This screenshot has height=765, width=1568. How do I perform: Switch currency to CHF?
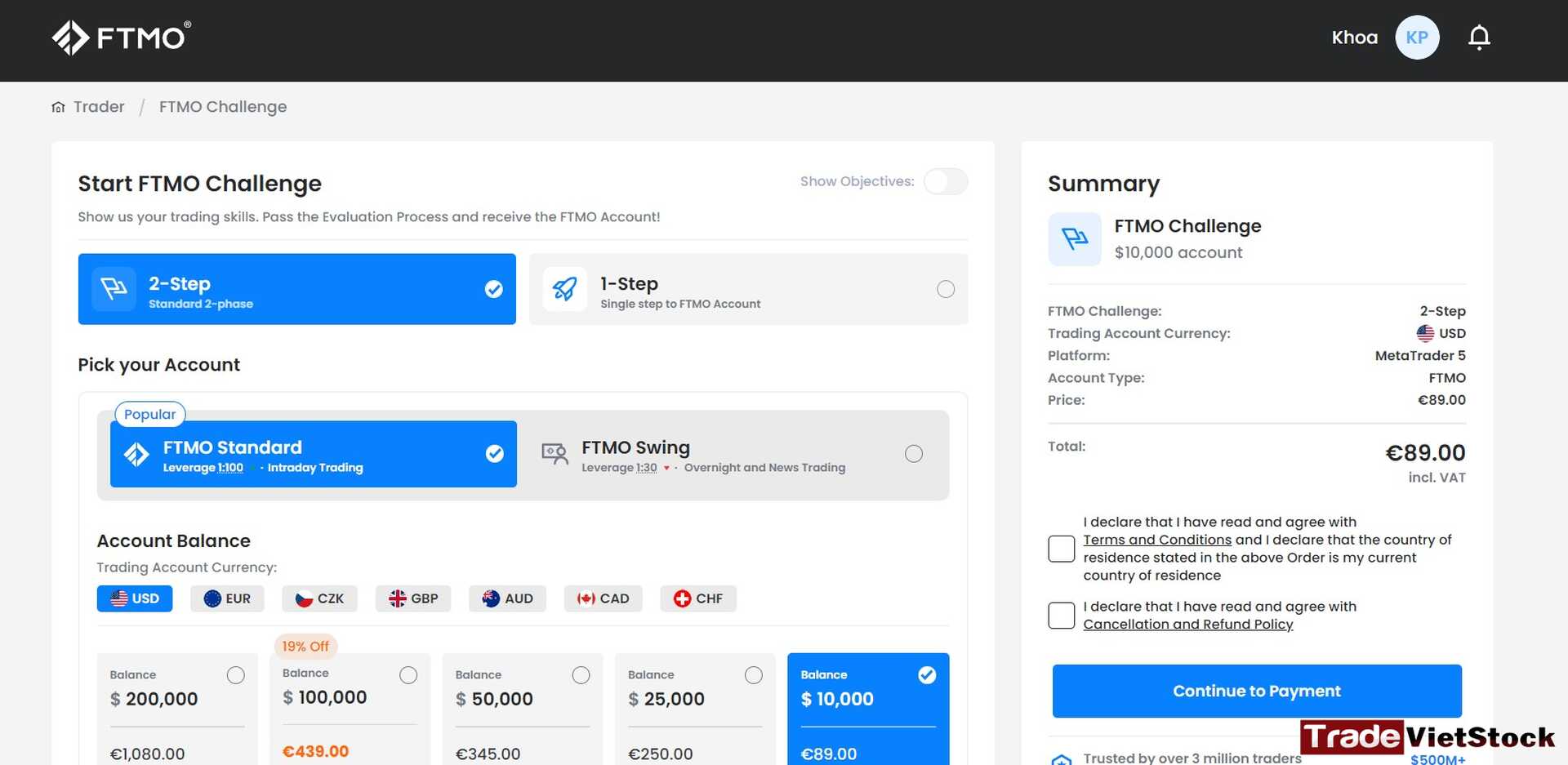698,598
